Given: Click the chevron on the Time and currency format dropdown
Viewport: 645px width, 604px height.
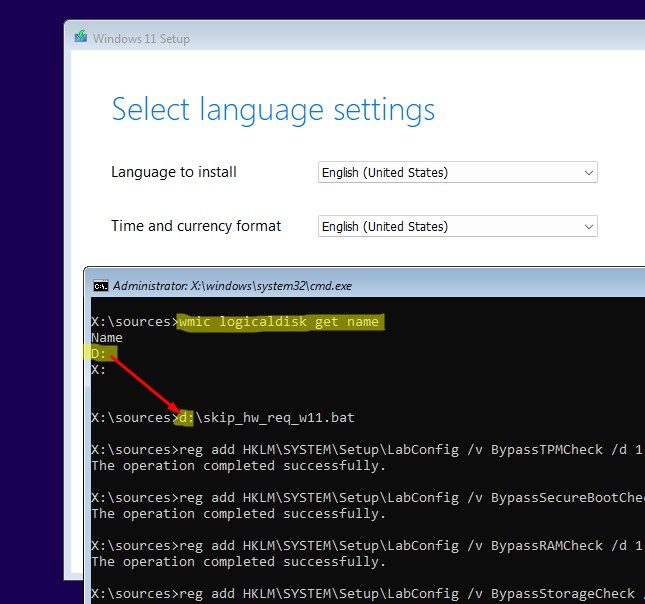Looking at the screenshot, I should (x=587, y=227).
